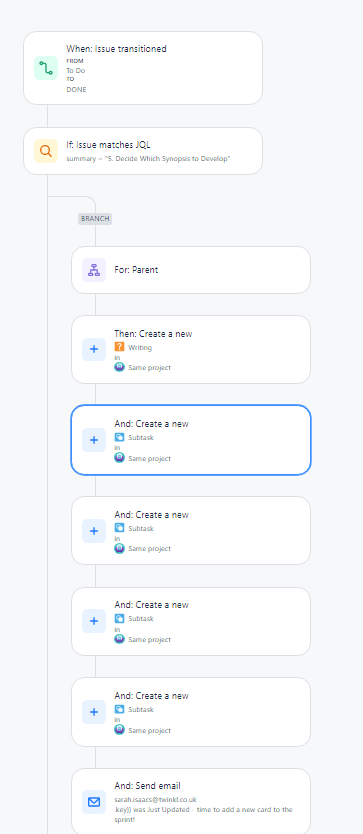Open the If: Issue matches JQL condition

(143, 151)
